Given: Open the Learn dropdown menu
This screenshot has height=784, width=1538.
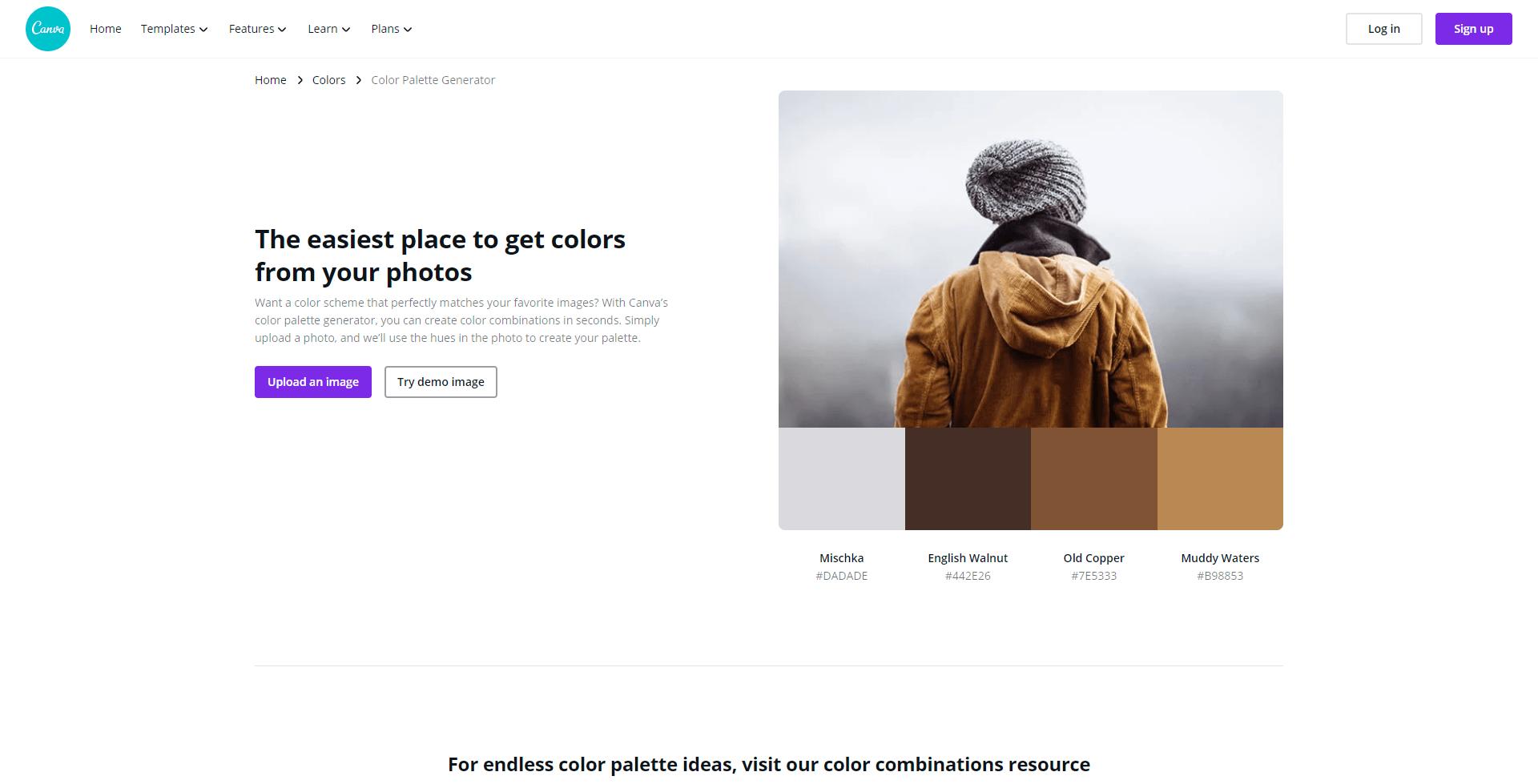Looking at the screenshot, I should click(328, 29).
